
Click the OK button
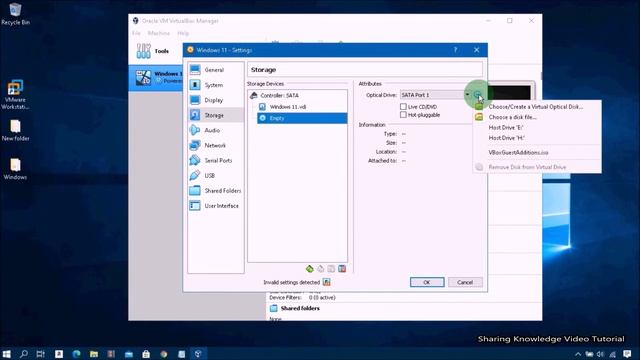tap(427, 282)
